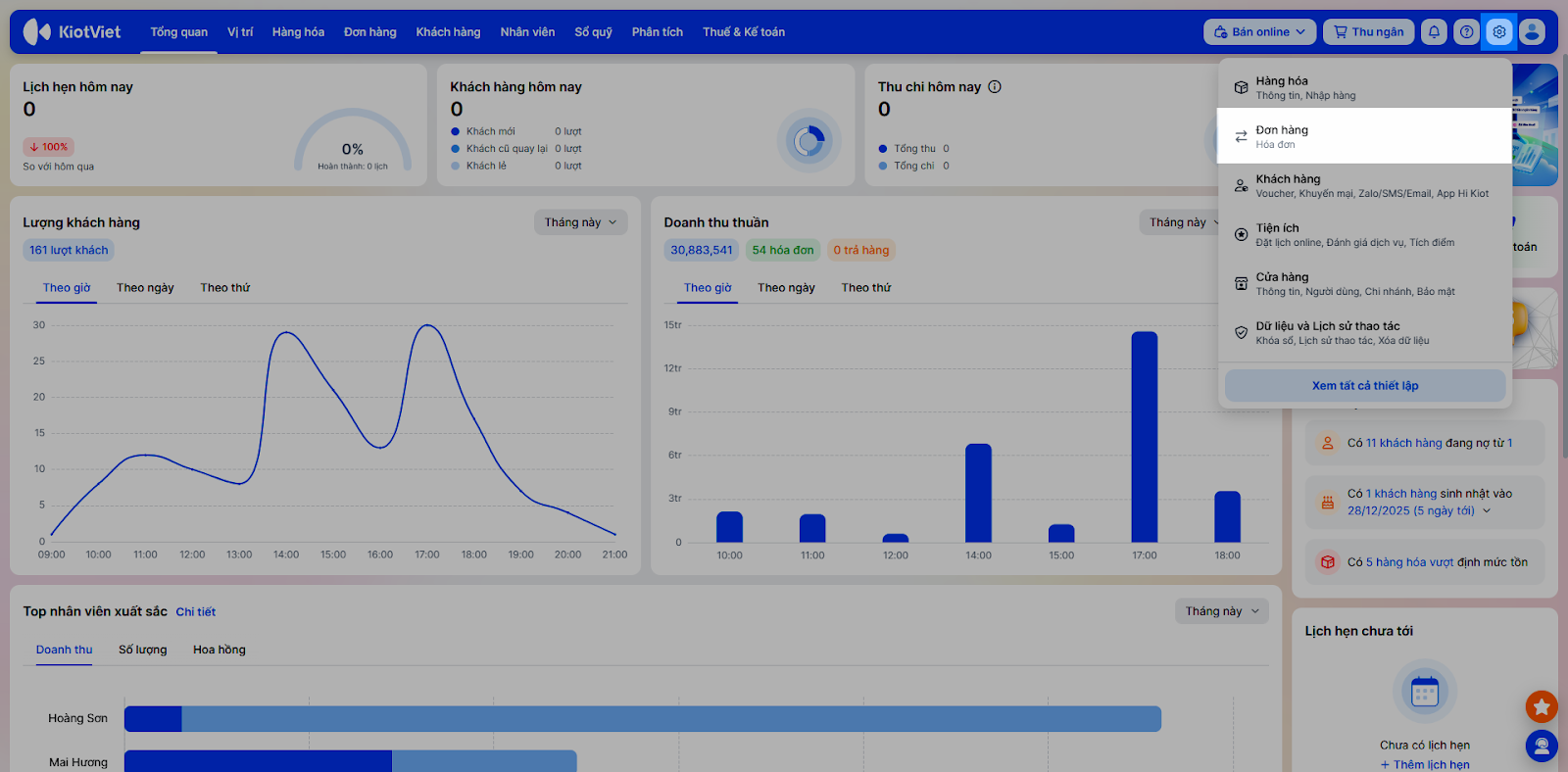The image size is (1568, 772).
Task: Click the Cửa hàng store icon in settings menu
Action: tap(1241, 283)
